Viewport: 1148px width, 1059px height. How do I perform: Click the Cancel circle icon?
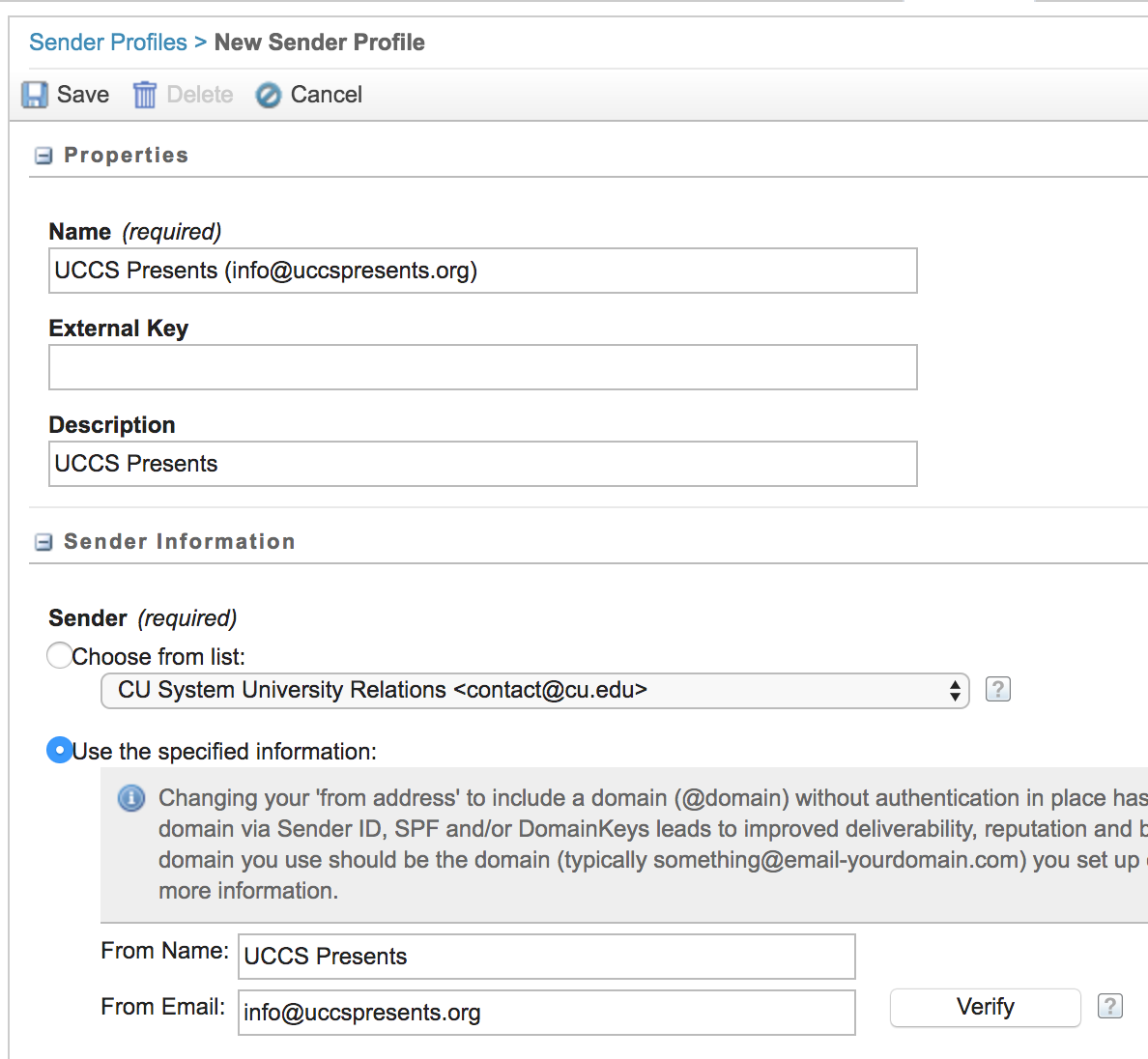(268, 95)
